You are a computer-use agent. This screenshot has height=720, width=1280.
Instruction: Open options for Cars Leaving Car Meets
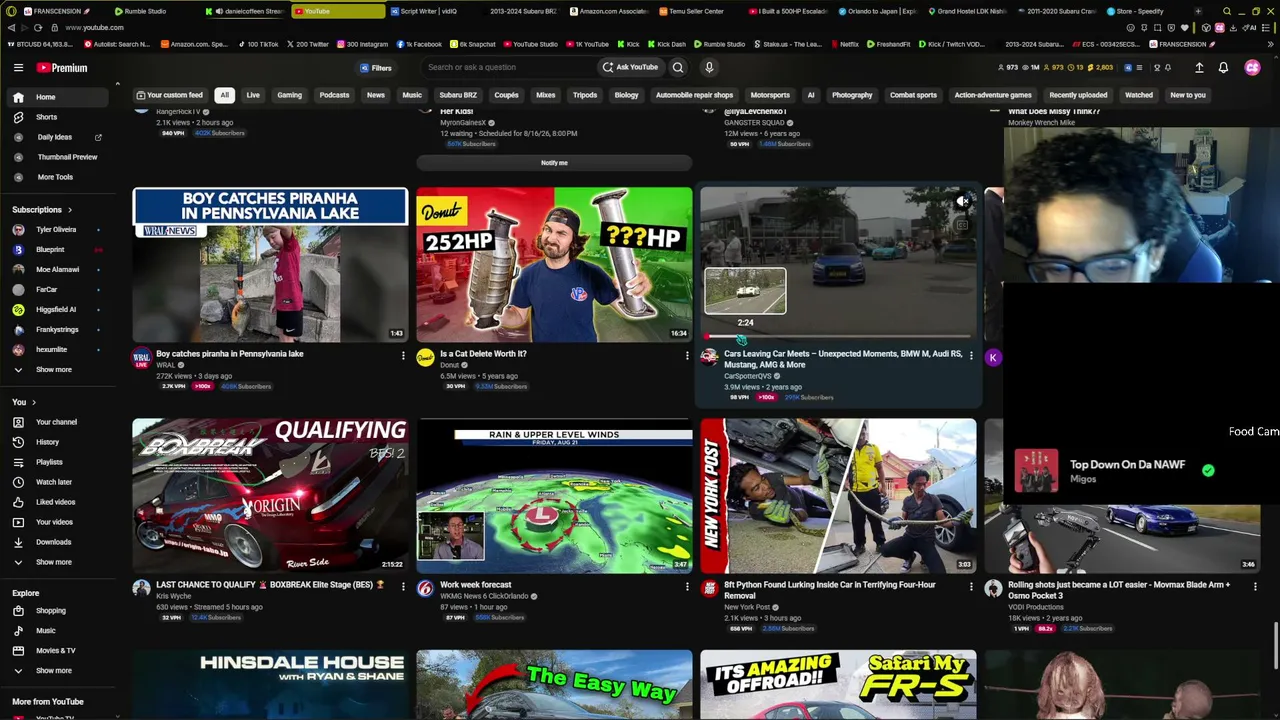click(x=971, y=355)
